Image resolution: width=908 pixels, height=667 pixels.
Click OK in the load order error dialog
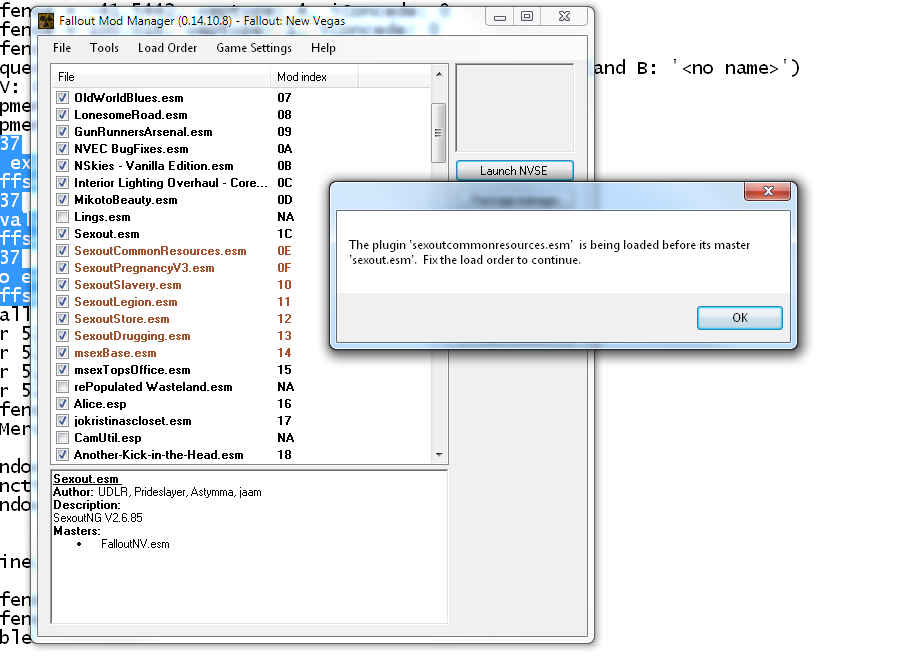[x=739, y=318]
